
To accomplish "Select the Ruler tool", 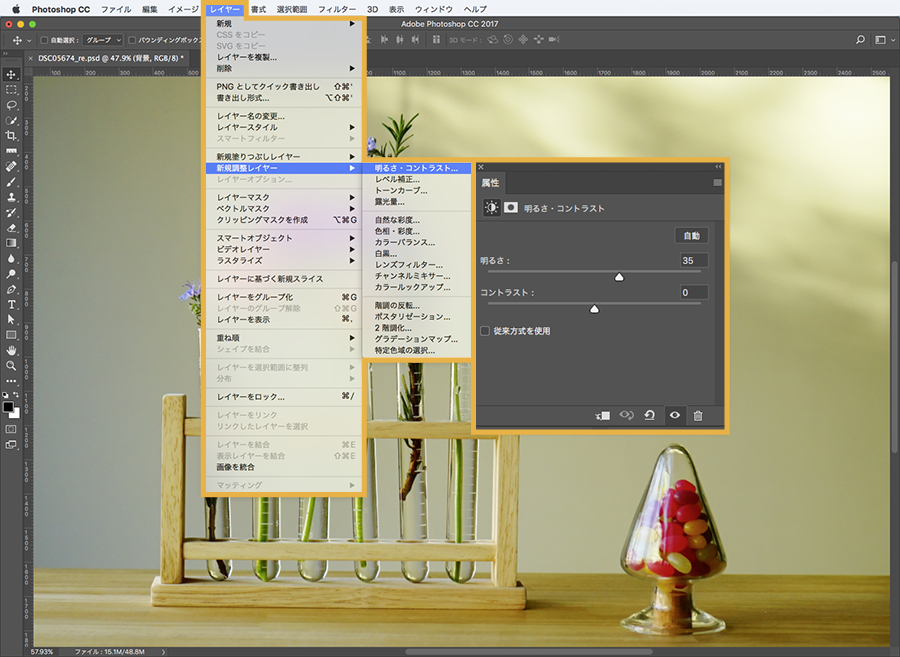I will [x=11, y=151].
